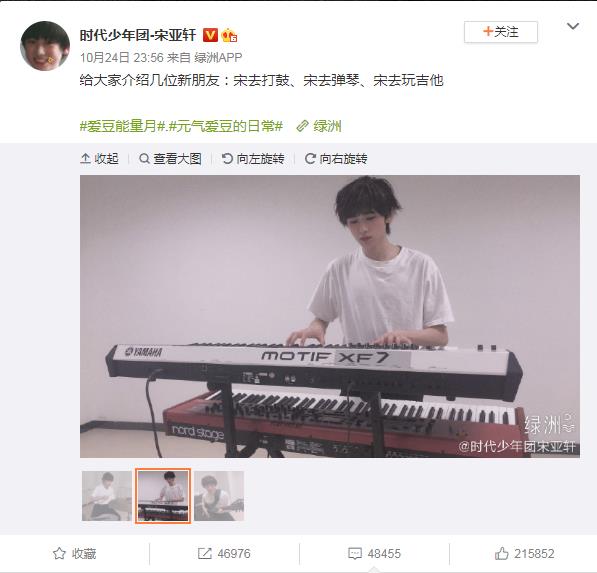Click the #元气爱豆的日常# hashtag
The height and width of the screenshot is (573, 597).
pos(226,126)
